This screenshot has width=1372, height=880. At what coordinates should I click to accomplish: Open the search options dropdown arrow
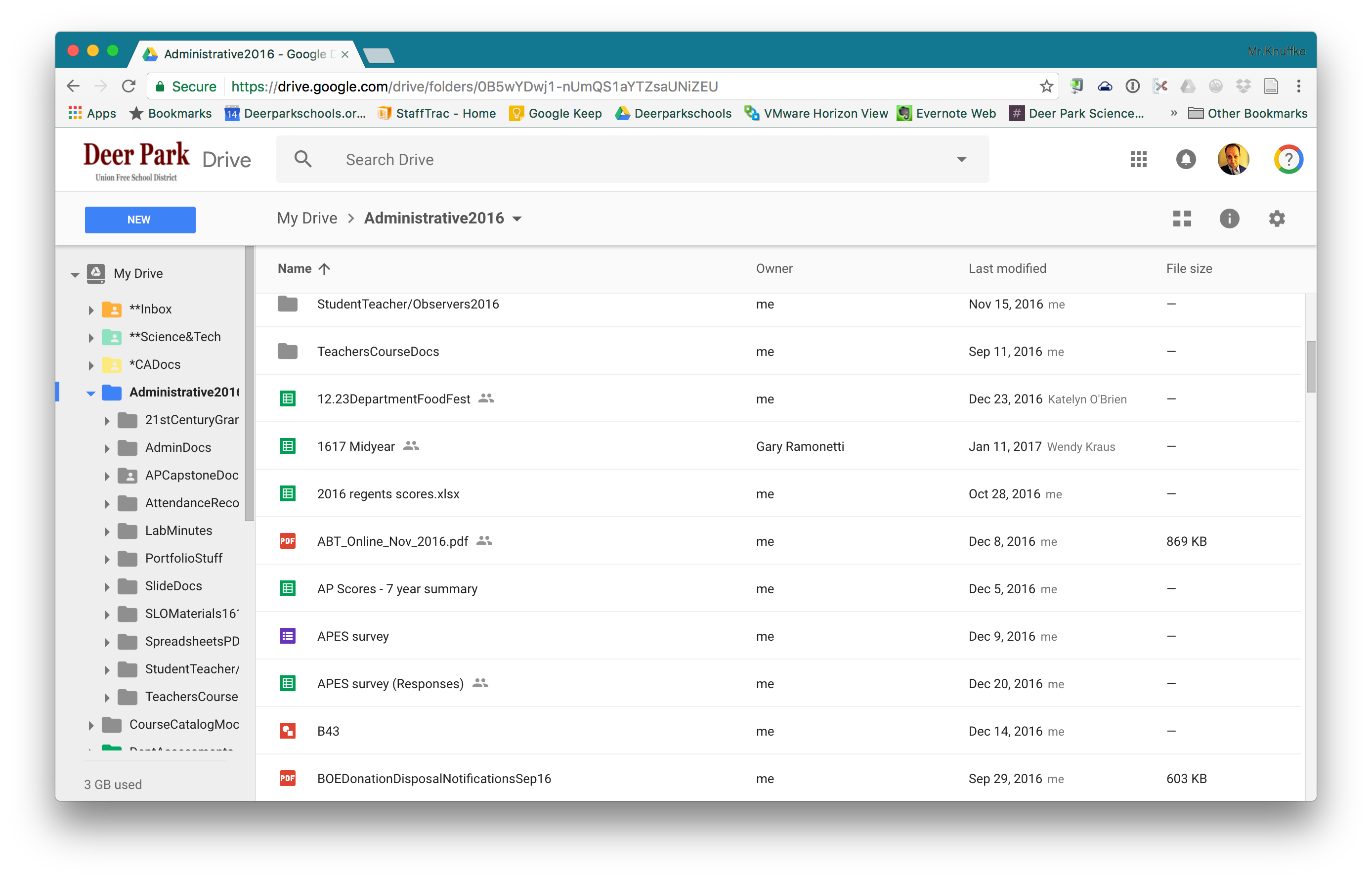point(962,159)
